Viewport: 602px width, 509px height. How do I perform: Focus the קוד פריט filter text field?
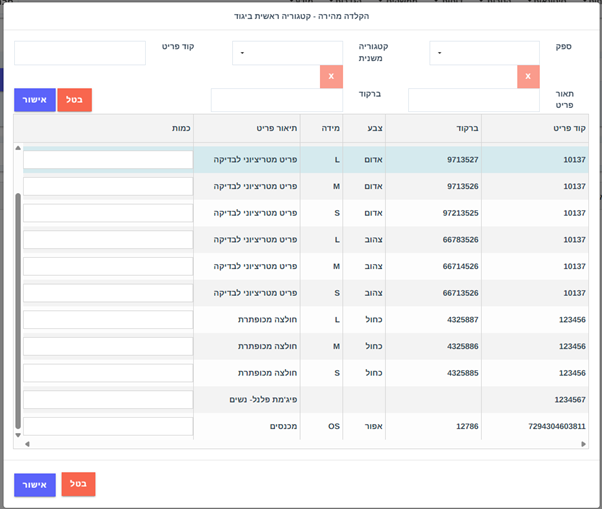pos(80,53)
